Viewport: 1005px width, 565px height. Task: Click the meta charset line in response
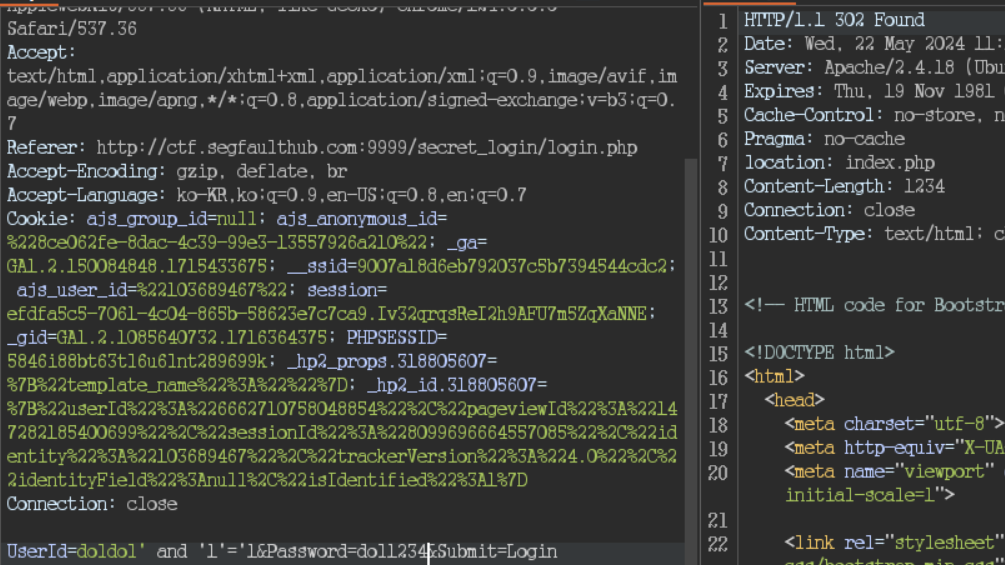894,424
